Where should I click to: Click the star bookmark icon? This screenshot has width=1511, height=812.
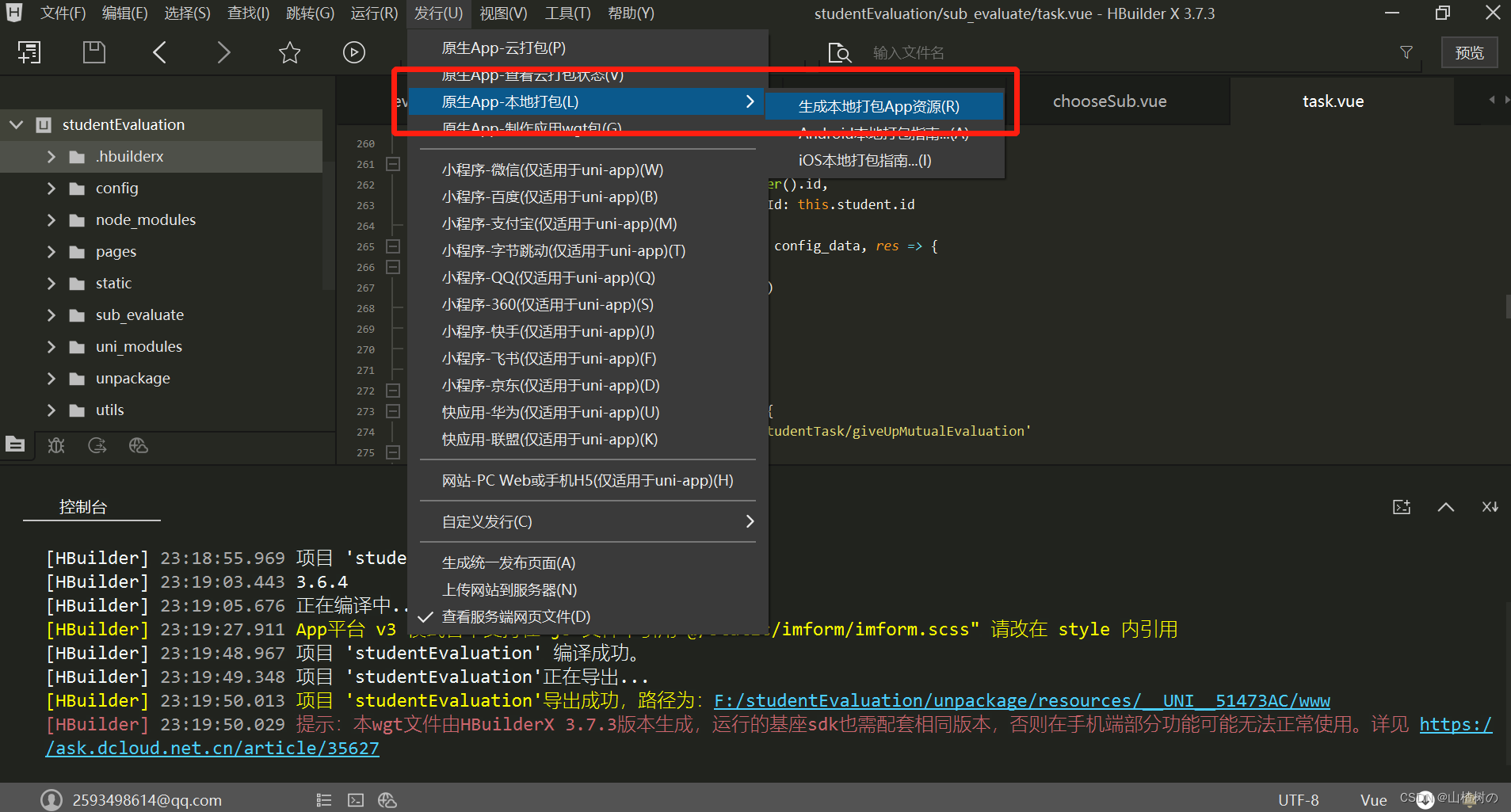289,52
